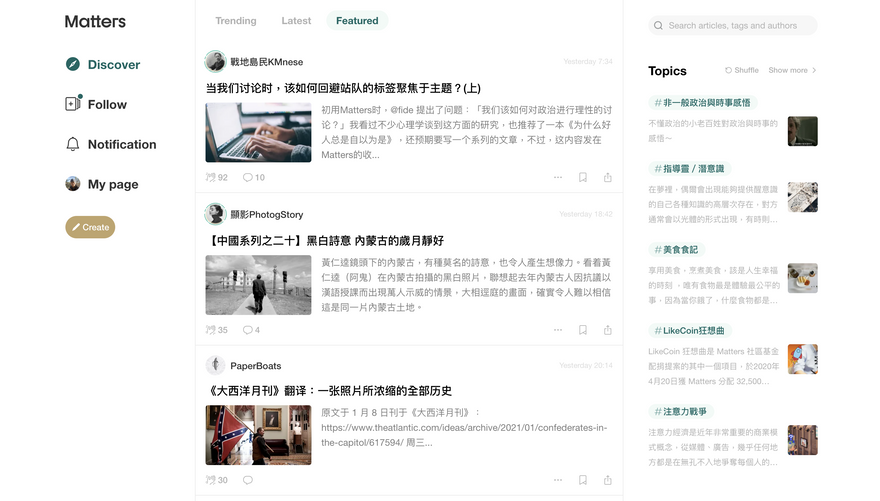Click the search articles input field

tap(738, 26)
